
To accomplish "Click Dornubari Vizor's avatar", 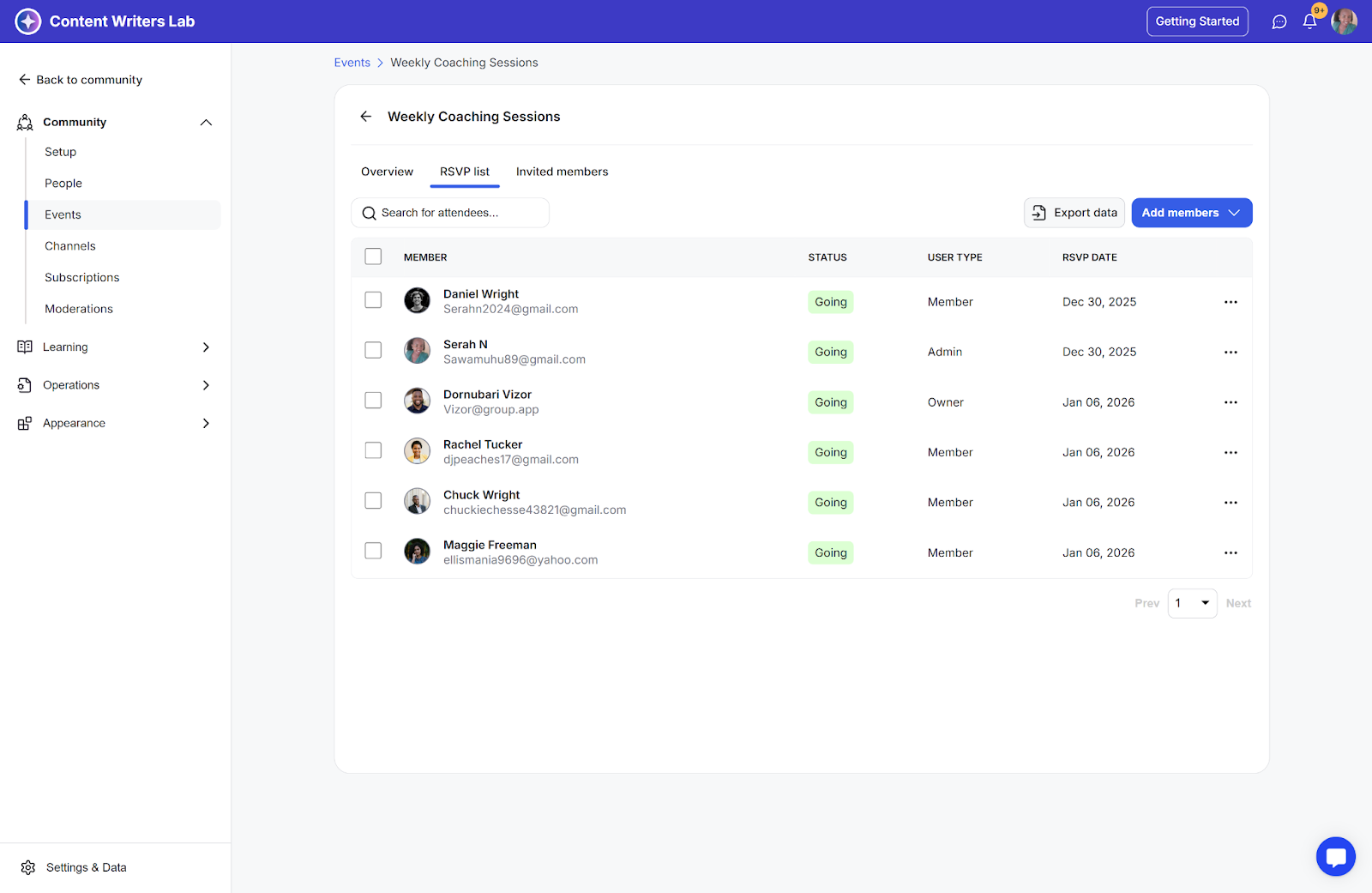I will (x=418, y=401).
